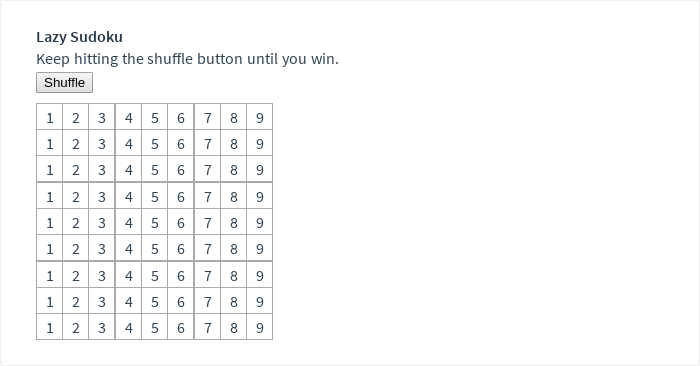Click the 5 in the top row
Screen dimensions: 700x366
(154, 117)
